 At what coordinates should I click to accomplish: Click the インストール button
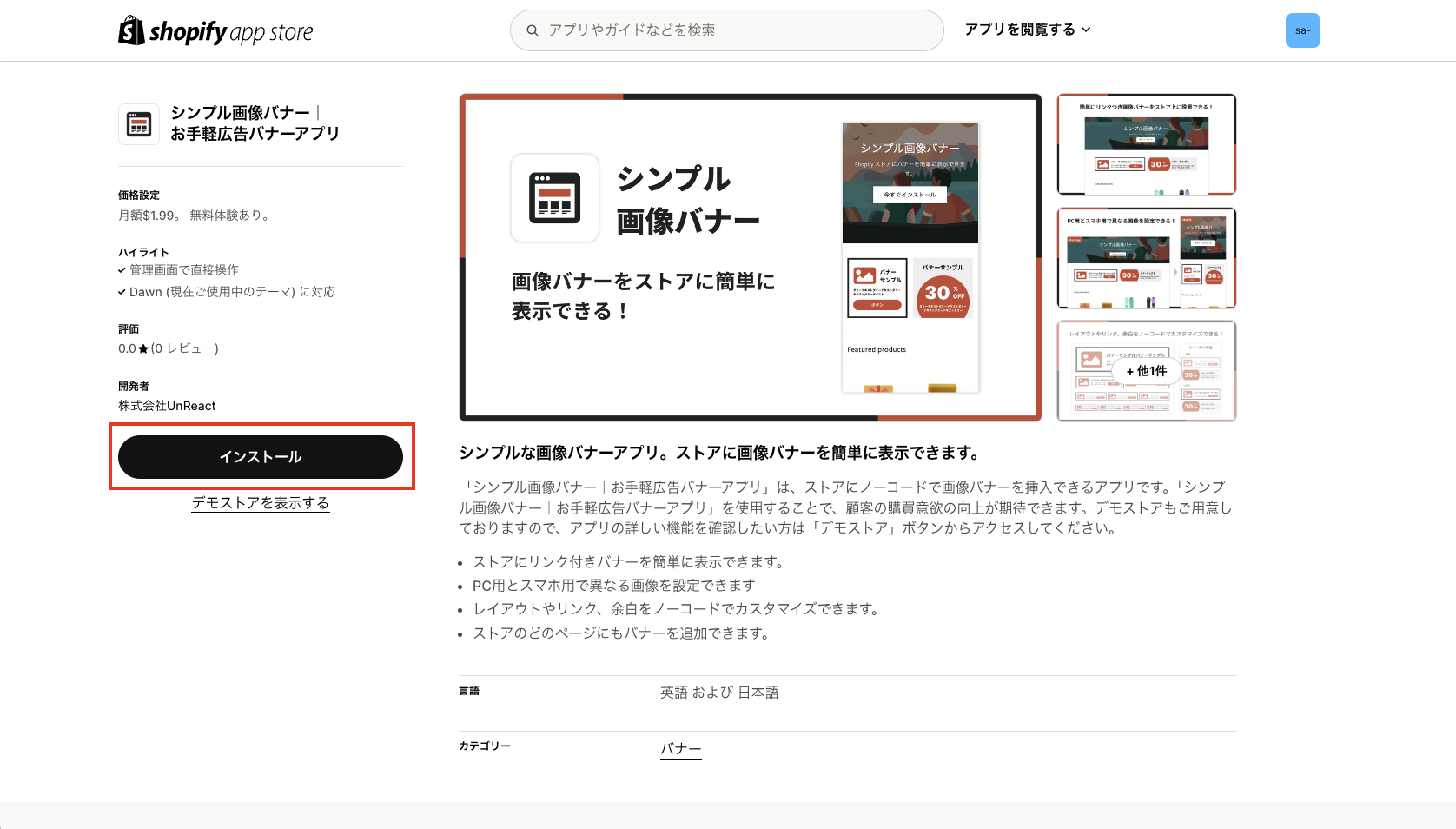pyautogui.click(x=261, y=456)
